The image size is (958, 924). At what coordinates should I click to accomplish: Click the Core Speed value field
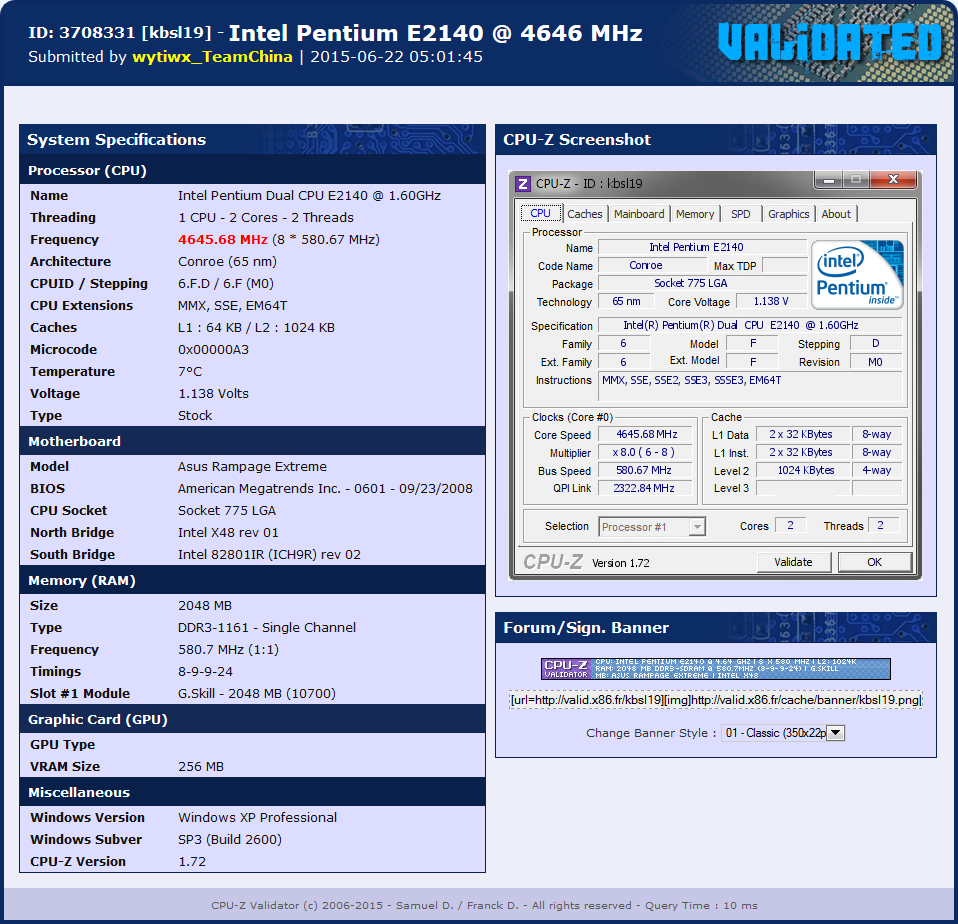646,434
